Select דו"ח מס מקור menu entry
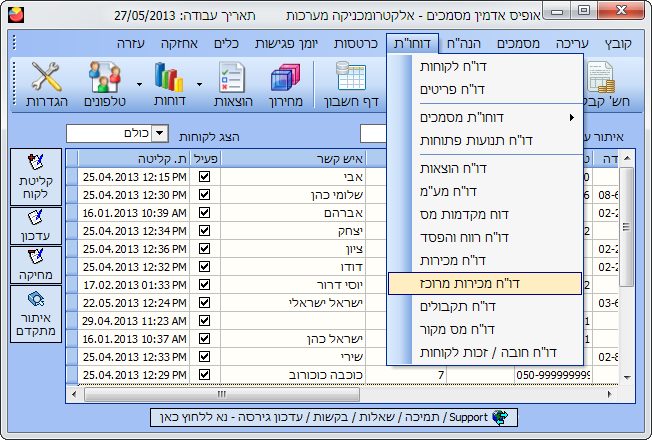 pyautogui.click(x=485, y=329)
